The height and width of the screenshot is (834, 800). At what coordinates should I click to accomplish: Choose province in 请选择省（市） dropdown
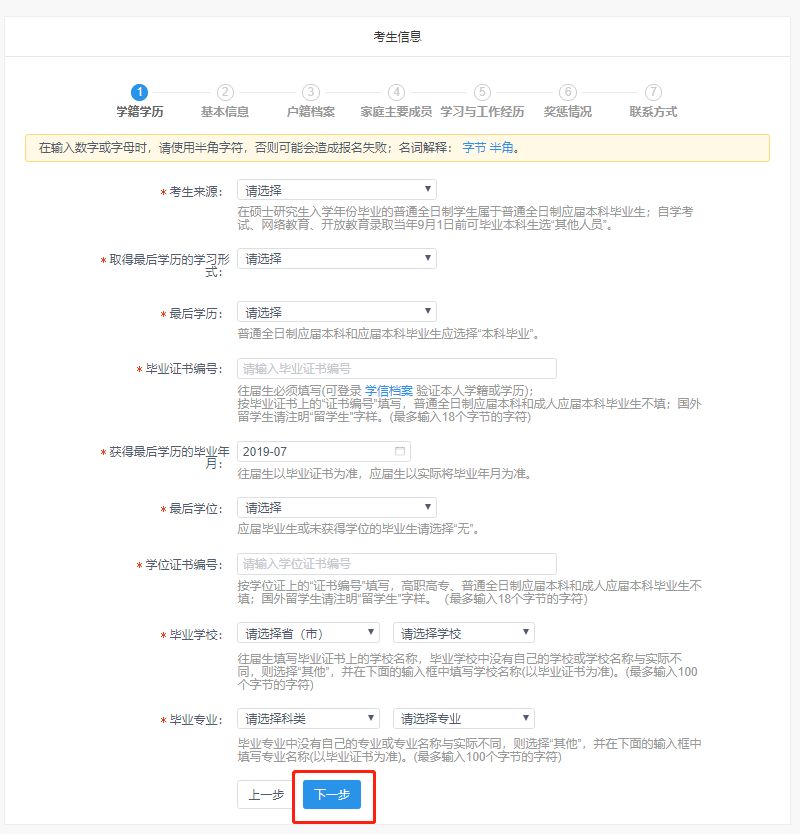[308, 632]
